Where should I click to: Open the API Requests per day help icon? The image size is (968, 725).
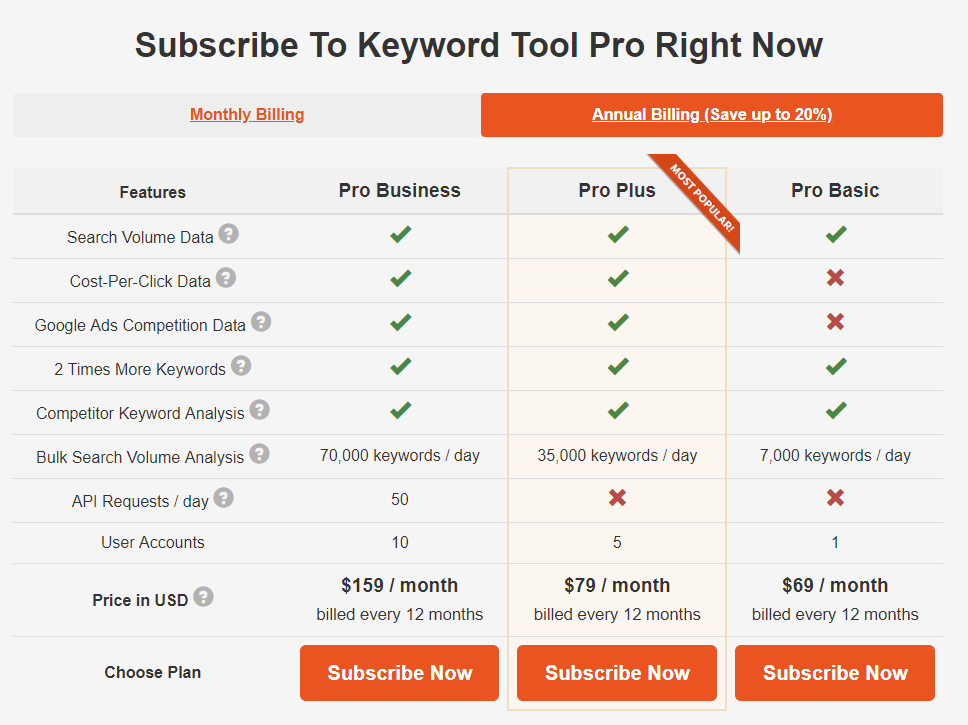[223, 498]
